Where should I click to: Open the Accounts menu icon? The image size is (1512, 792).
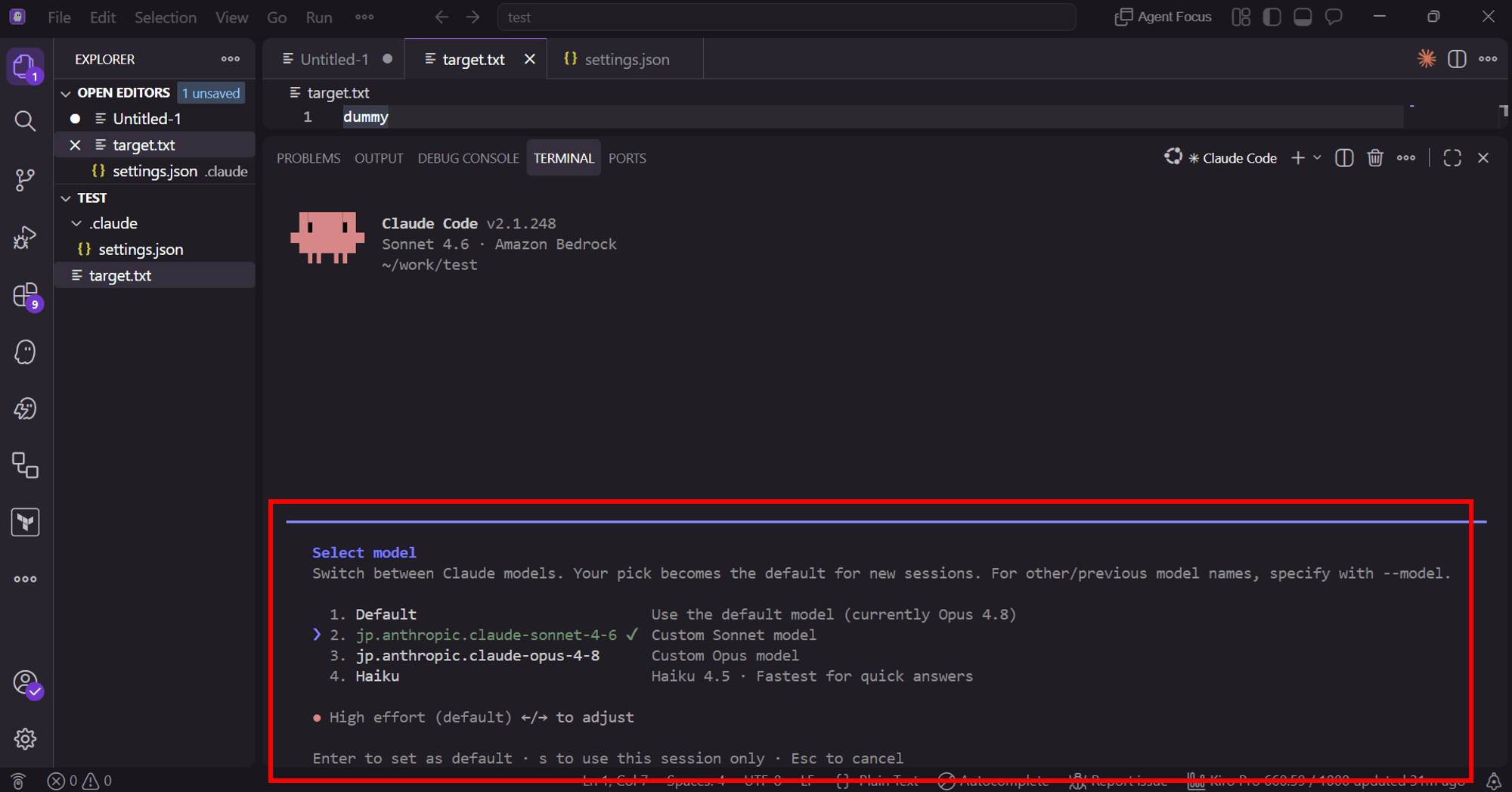(26, 684)
